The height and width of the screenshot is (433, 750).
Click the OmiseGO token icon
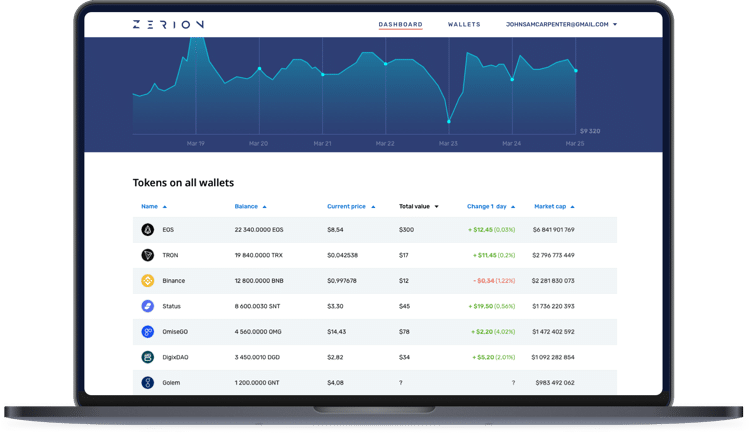point(148,332)
